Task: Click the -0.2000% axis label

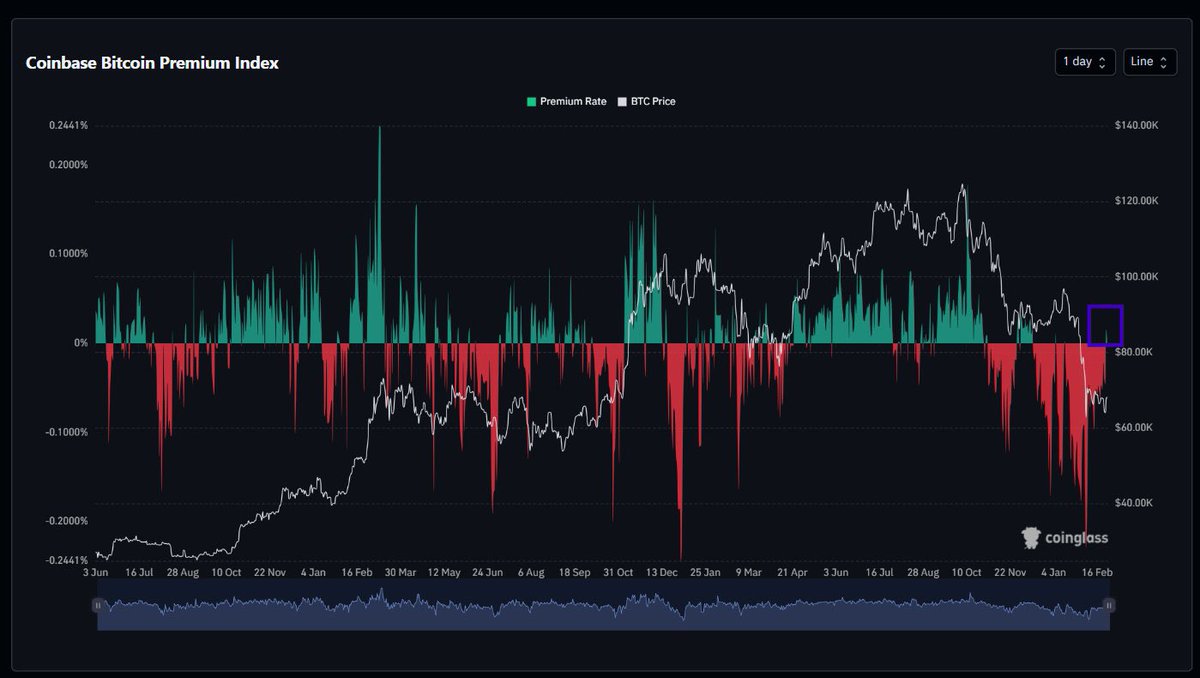Action: [x=67, y=521]
